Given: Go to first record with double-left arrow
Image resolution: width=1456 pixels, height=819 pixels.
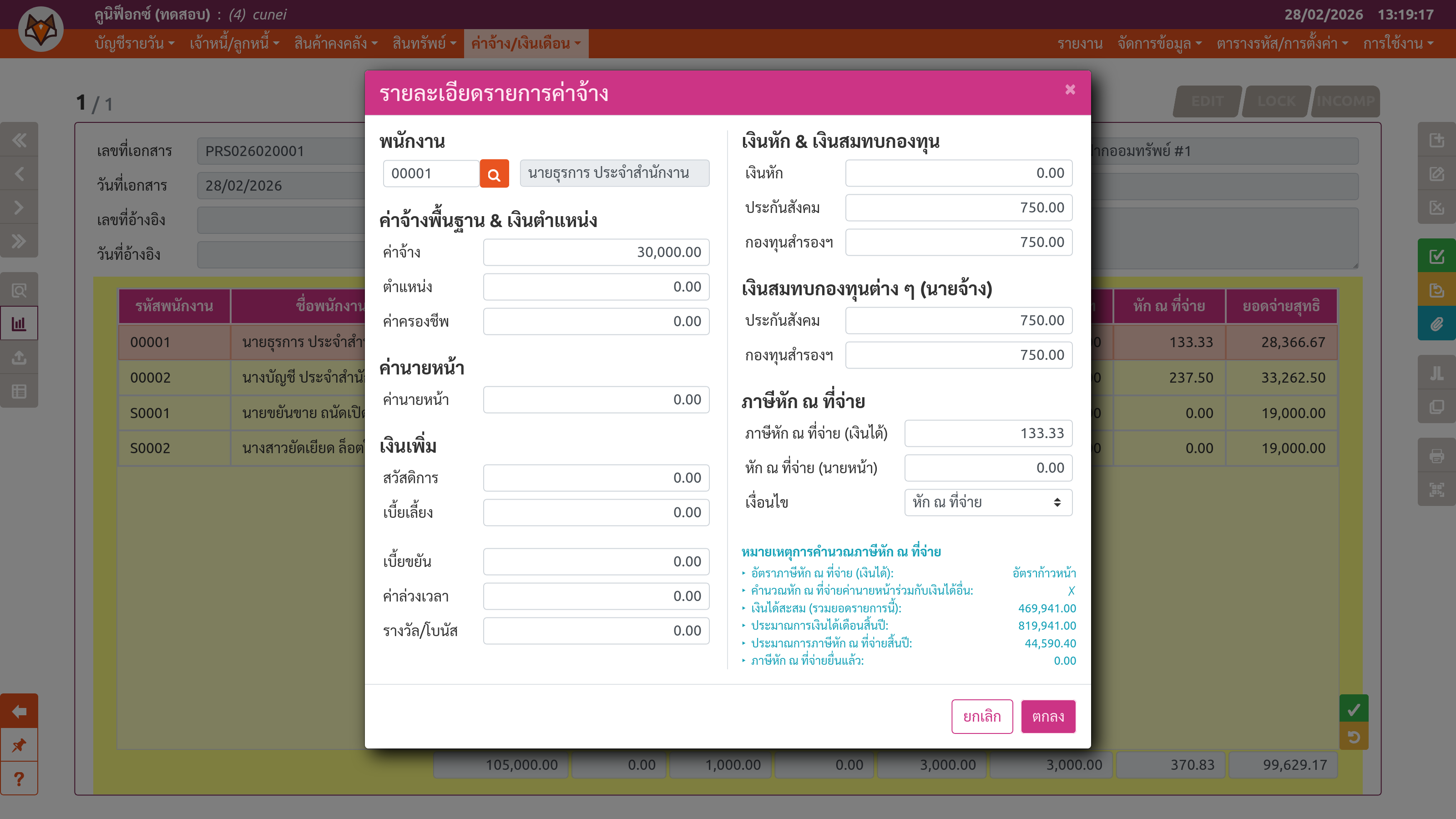Looking at the screenshot, I should 19,140.
